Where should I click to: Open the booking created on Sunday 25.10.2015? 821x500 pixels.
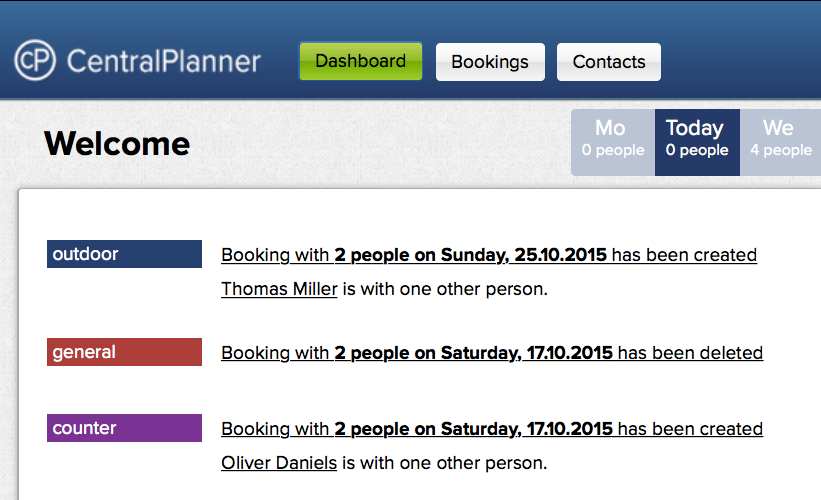pos(488,255)
